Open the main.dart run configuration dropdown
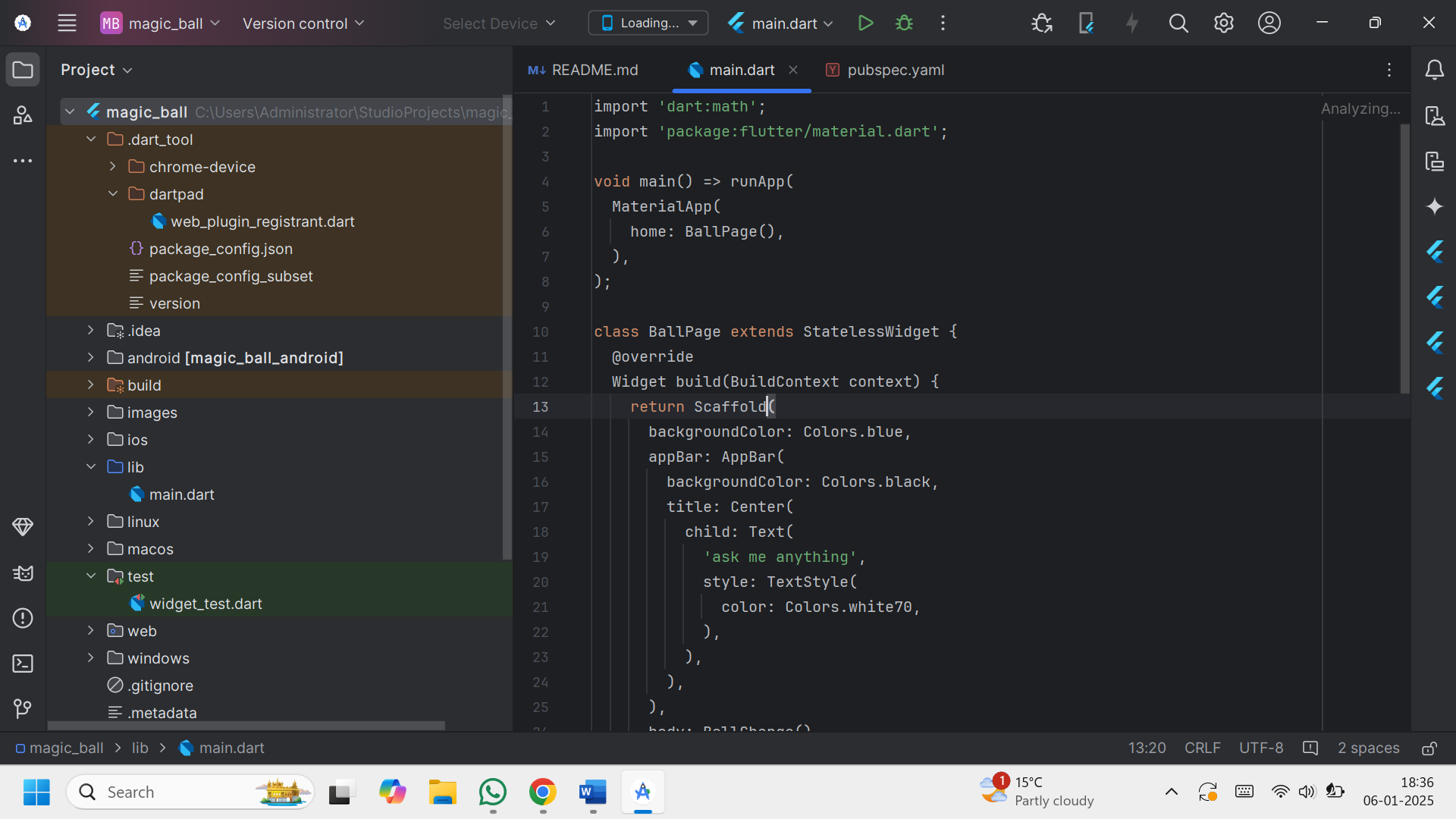Viewport: 1456px width, 819px height. coord(781,23)
